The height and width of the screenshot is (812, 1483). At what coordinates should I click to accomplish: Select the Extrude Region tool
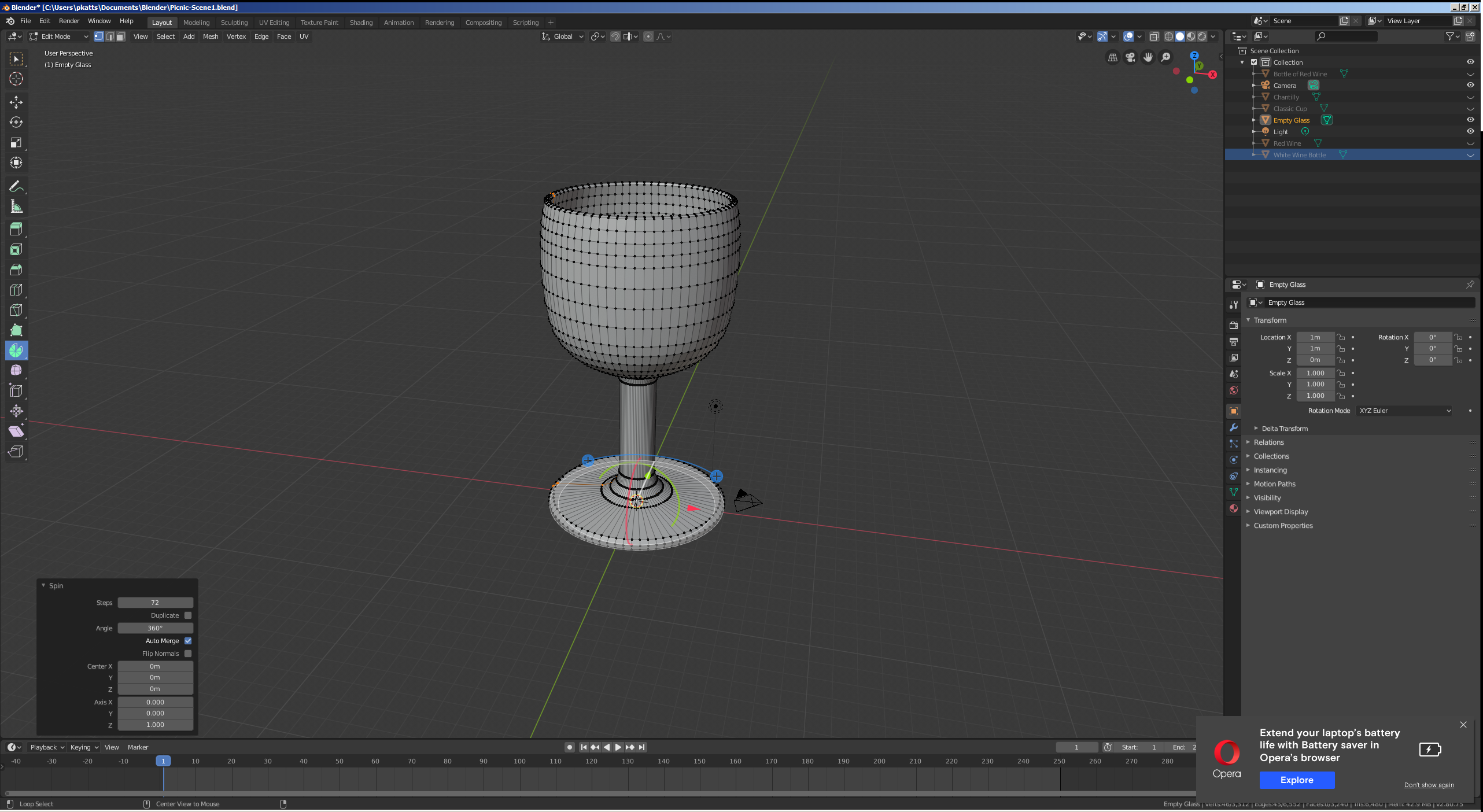point(16,229)
